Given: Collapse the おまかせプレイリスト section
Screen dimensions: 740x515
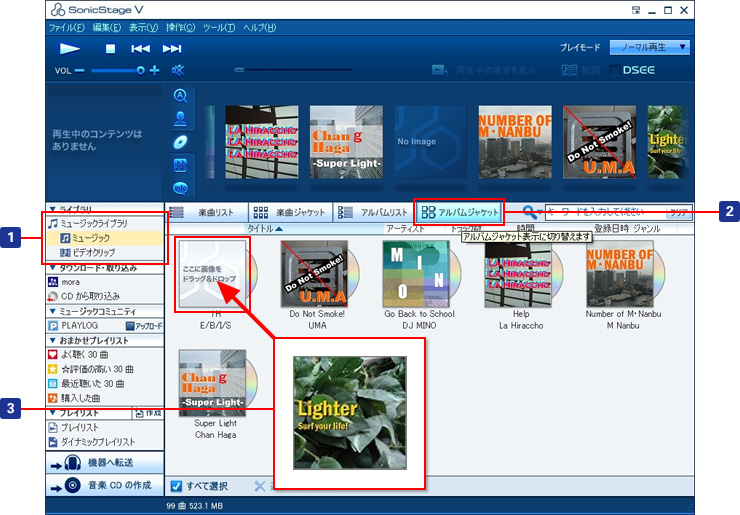Looking at the screenshot, I should tap(52, 340).
